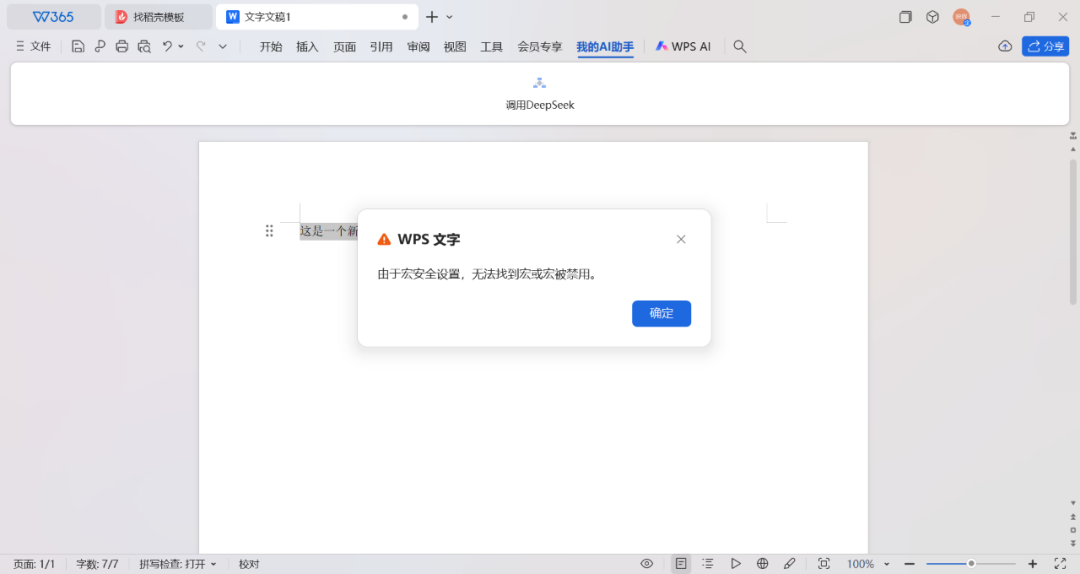1080x574 pixels.
Task: Open the spell check 拼写检查 dropdown
Action: pos(178,564)
